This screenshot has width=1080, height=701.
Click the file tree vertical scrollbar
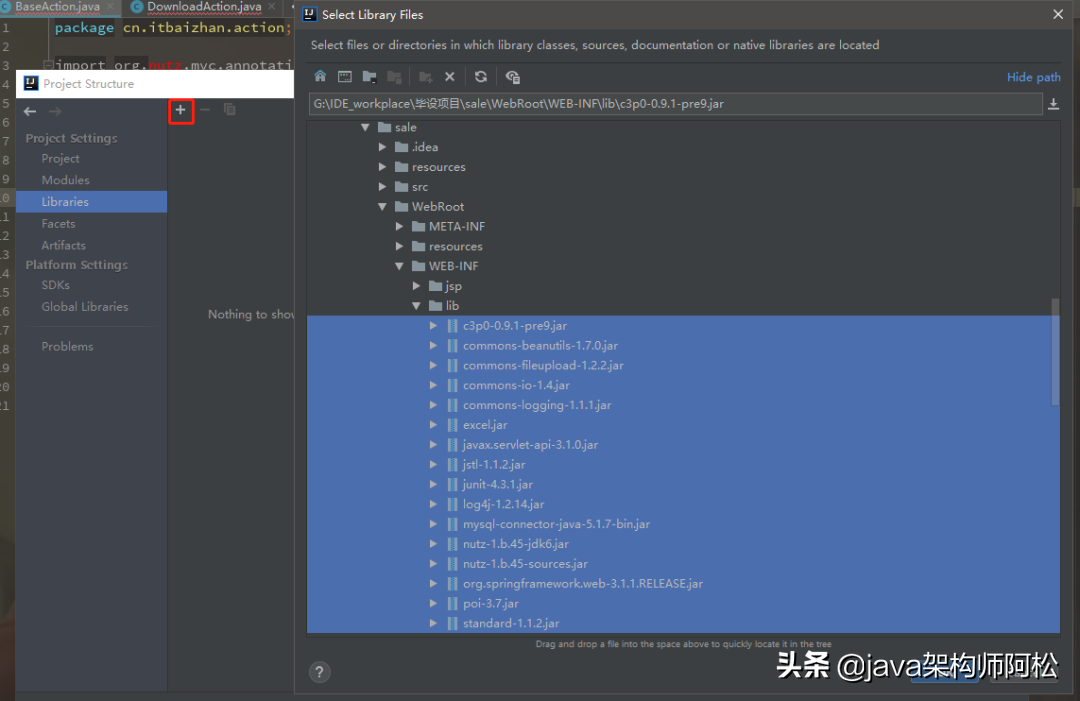pyautogui.click(x=1055, y=350)
